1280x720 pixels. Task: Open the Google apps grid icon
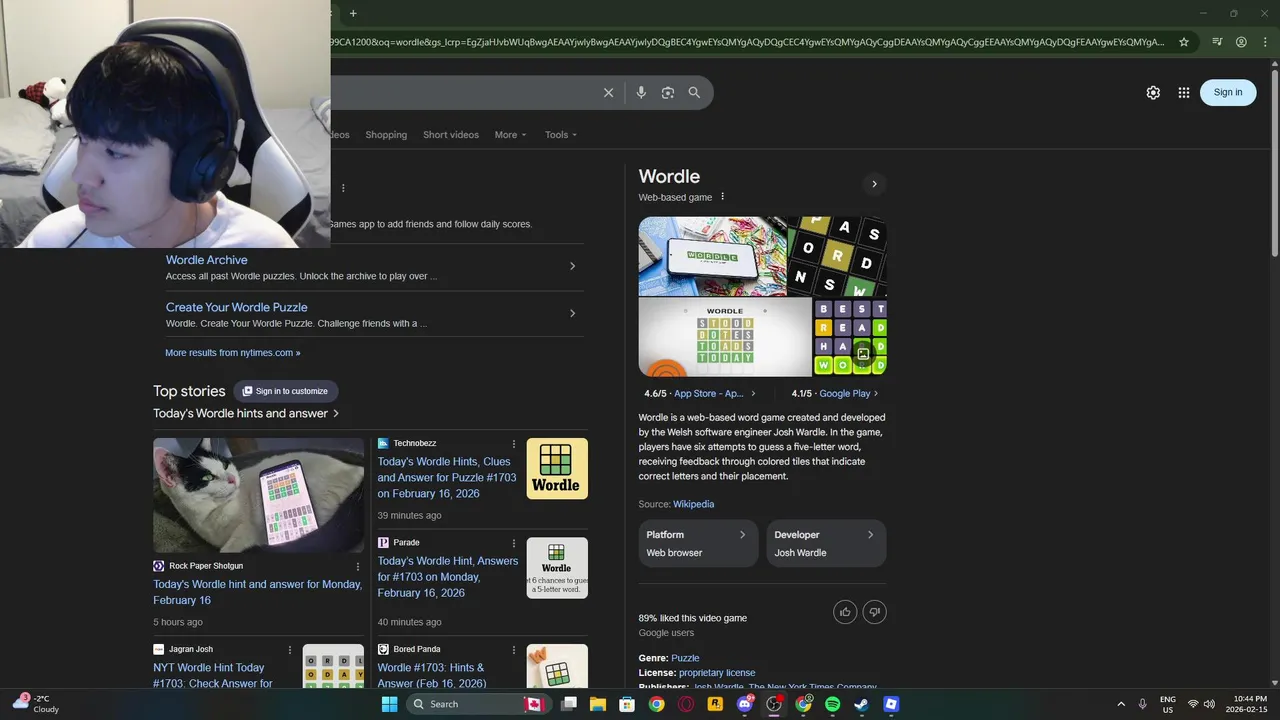tap(1184, 92)
